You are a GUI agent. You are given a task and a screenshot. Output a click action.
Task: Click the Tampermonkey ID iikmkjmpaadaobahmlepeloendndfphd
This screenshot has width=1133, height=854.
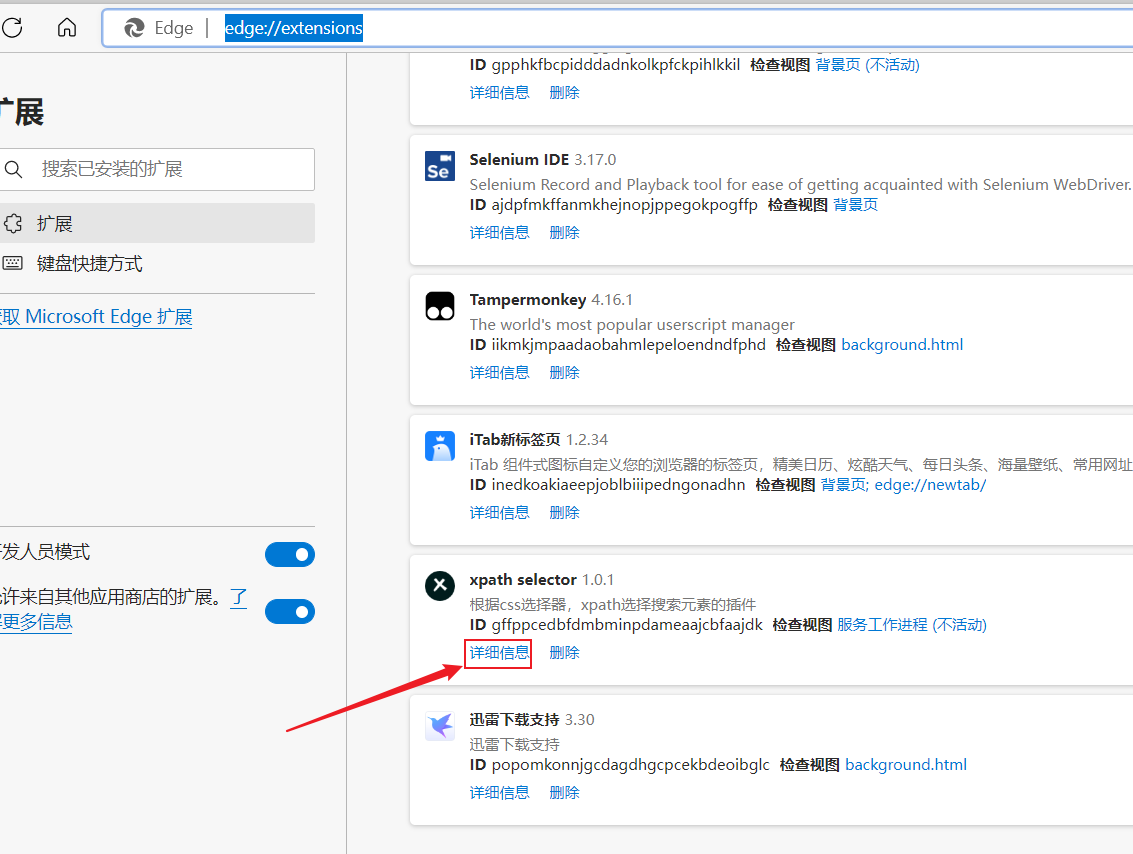(629, 345)
